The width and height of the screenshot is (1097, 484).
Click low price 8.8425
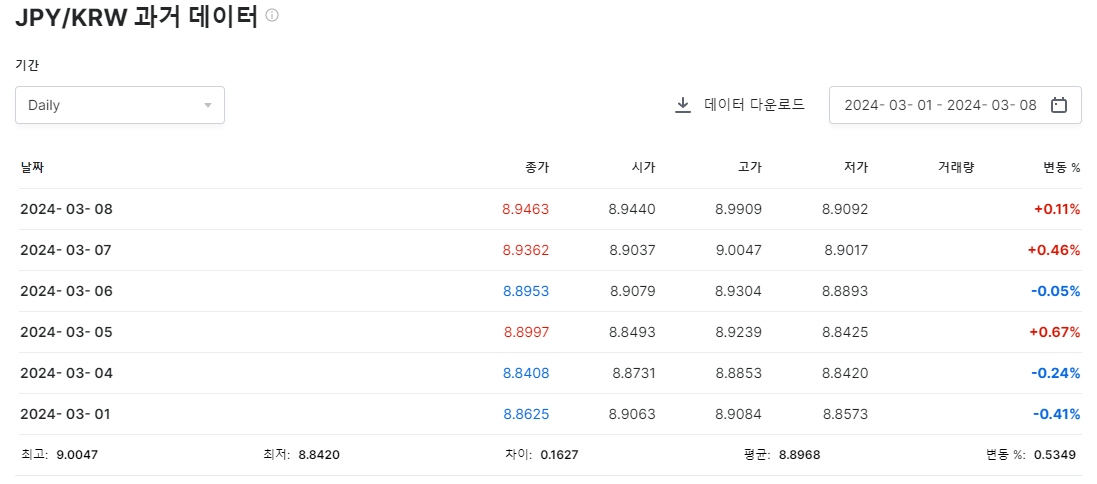click(845, 332)
